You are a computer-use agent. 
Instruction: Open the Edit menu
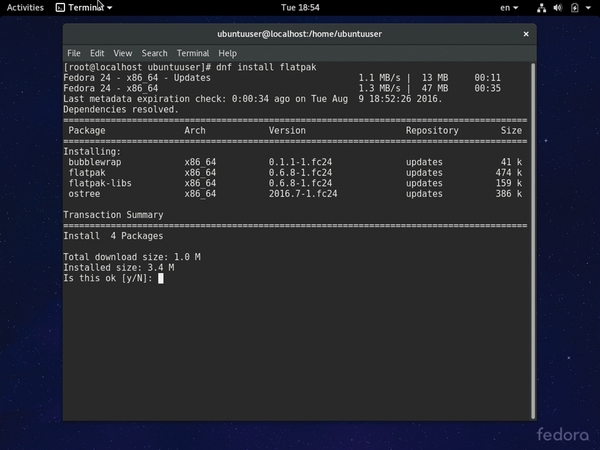pos(97,53)
